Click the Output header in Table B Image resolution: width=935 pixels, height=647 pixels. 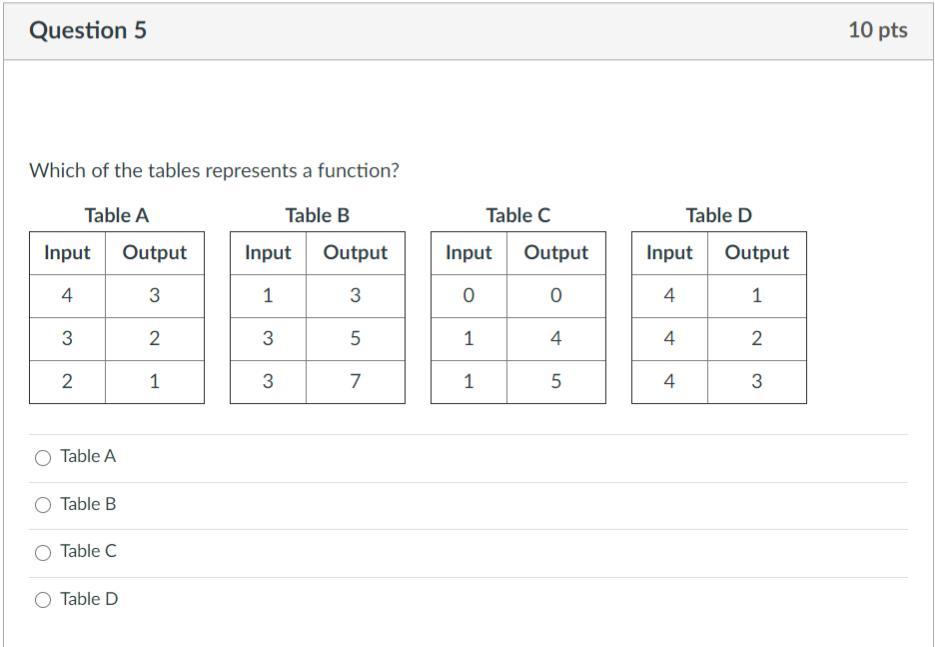pyautogui.click(x=355, y=253)
